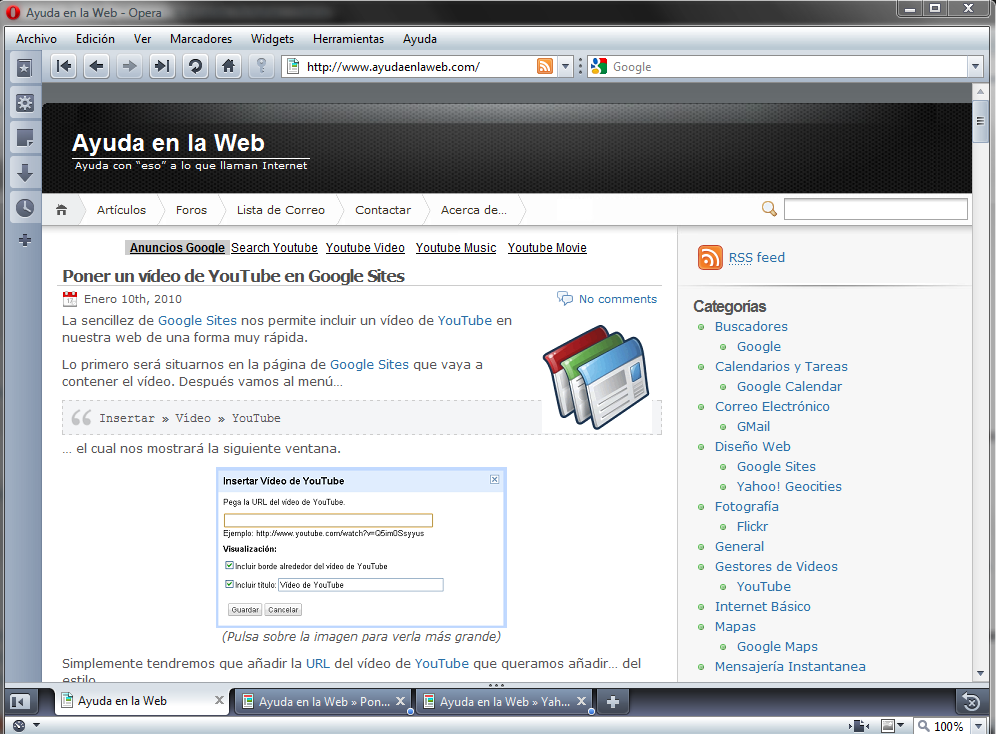Image resolution: width=996 pixels, height=734 pixels.
Task: Click the magnifier icon beside the site search box
Action: (769, 209)
